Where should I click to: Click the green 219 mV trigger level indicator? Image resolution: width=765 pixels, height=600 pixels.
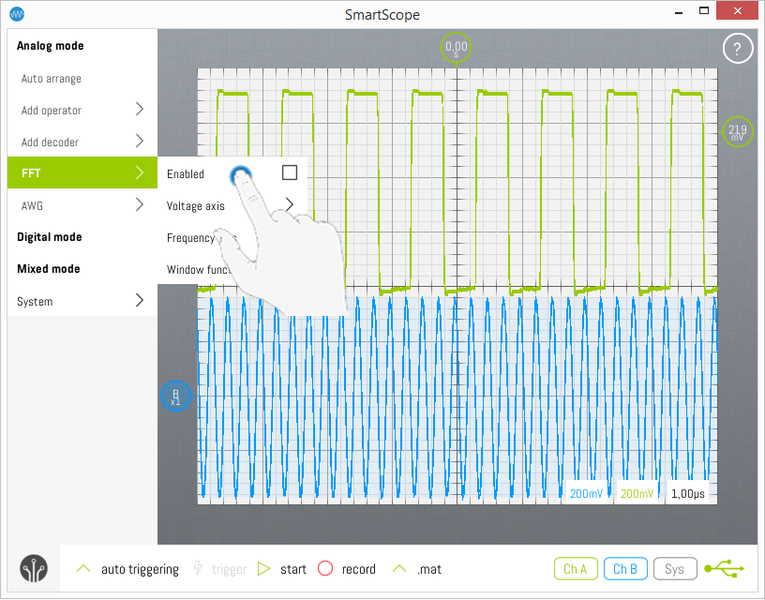pos(737,132)
